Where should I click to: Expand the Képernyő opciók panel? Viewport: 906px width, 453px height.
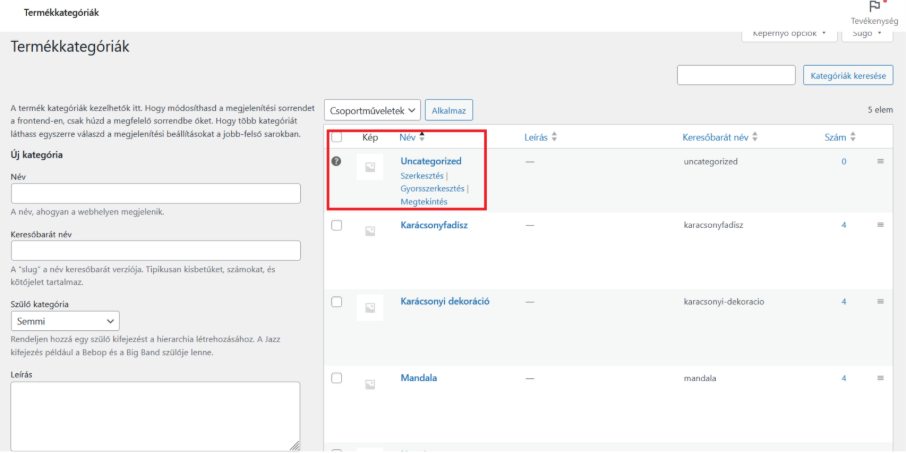click(x=788, y=34)
